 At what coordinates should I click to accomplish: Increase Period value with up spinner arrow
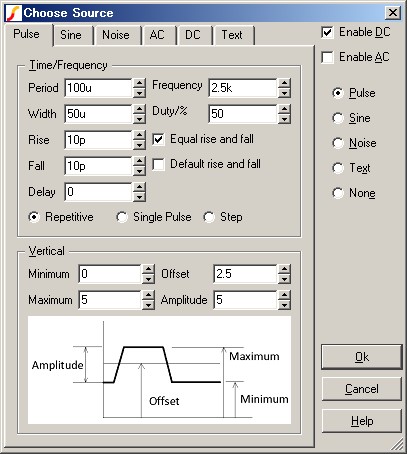click(139, 83)
